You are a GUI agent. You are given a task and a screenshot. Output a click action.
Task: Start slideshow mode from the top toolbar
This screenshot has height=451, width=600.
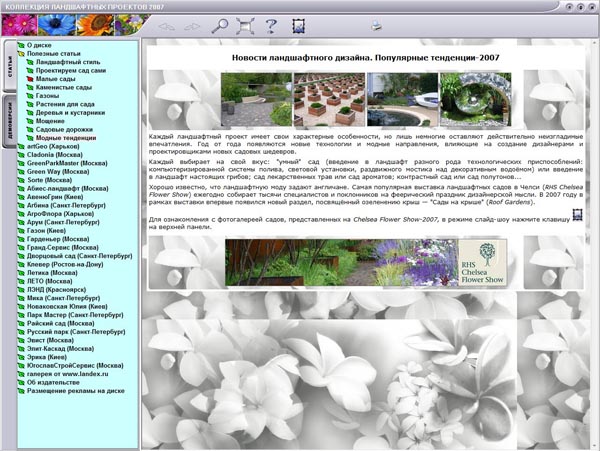click(299, 25)
